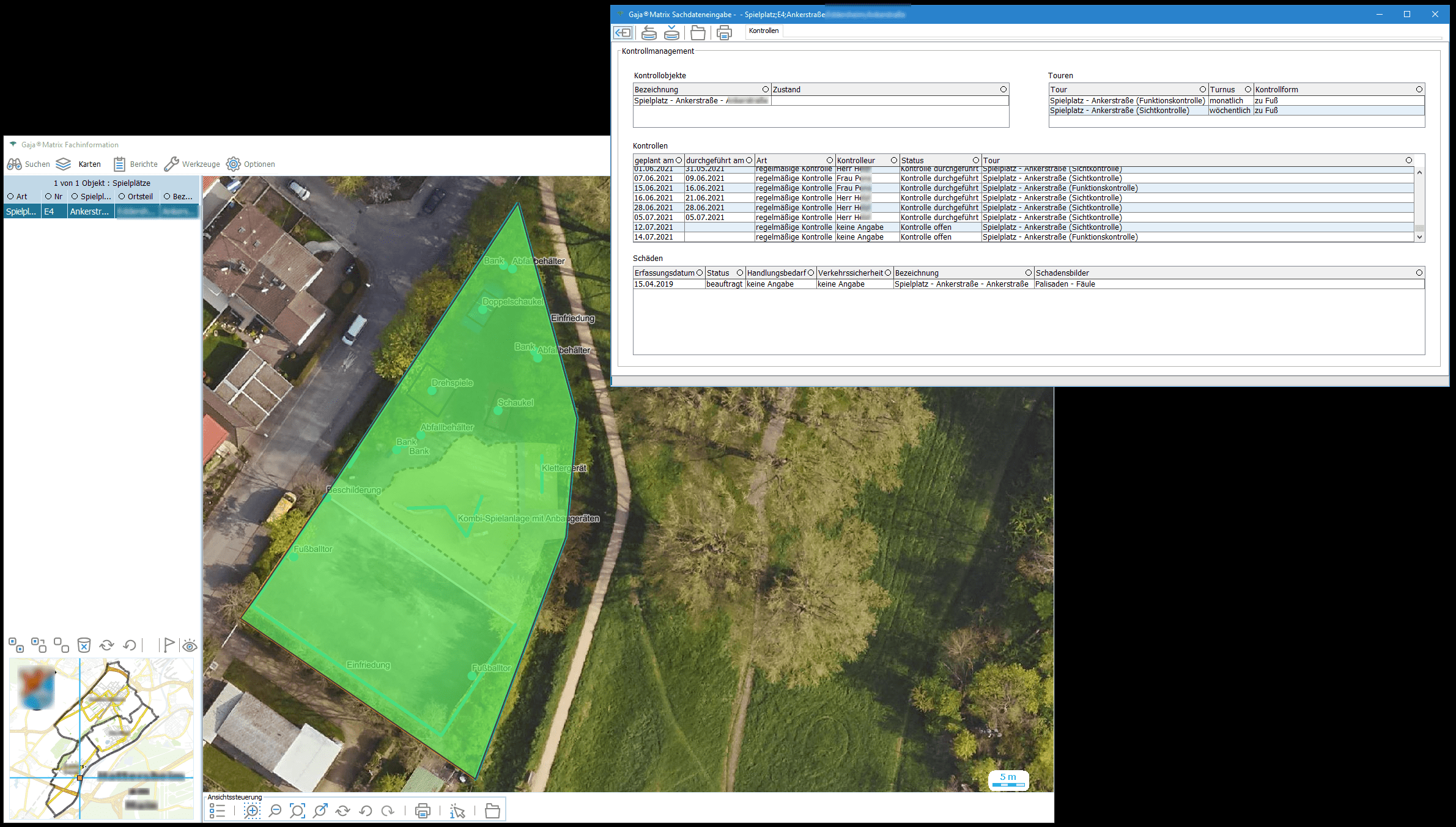The width and height of the screenshot is (1456, 827).
Task: Click the back arrow icon in Sachdateneingabe toolbar
Action: (623, 32)
